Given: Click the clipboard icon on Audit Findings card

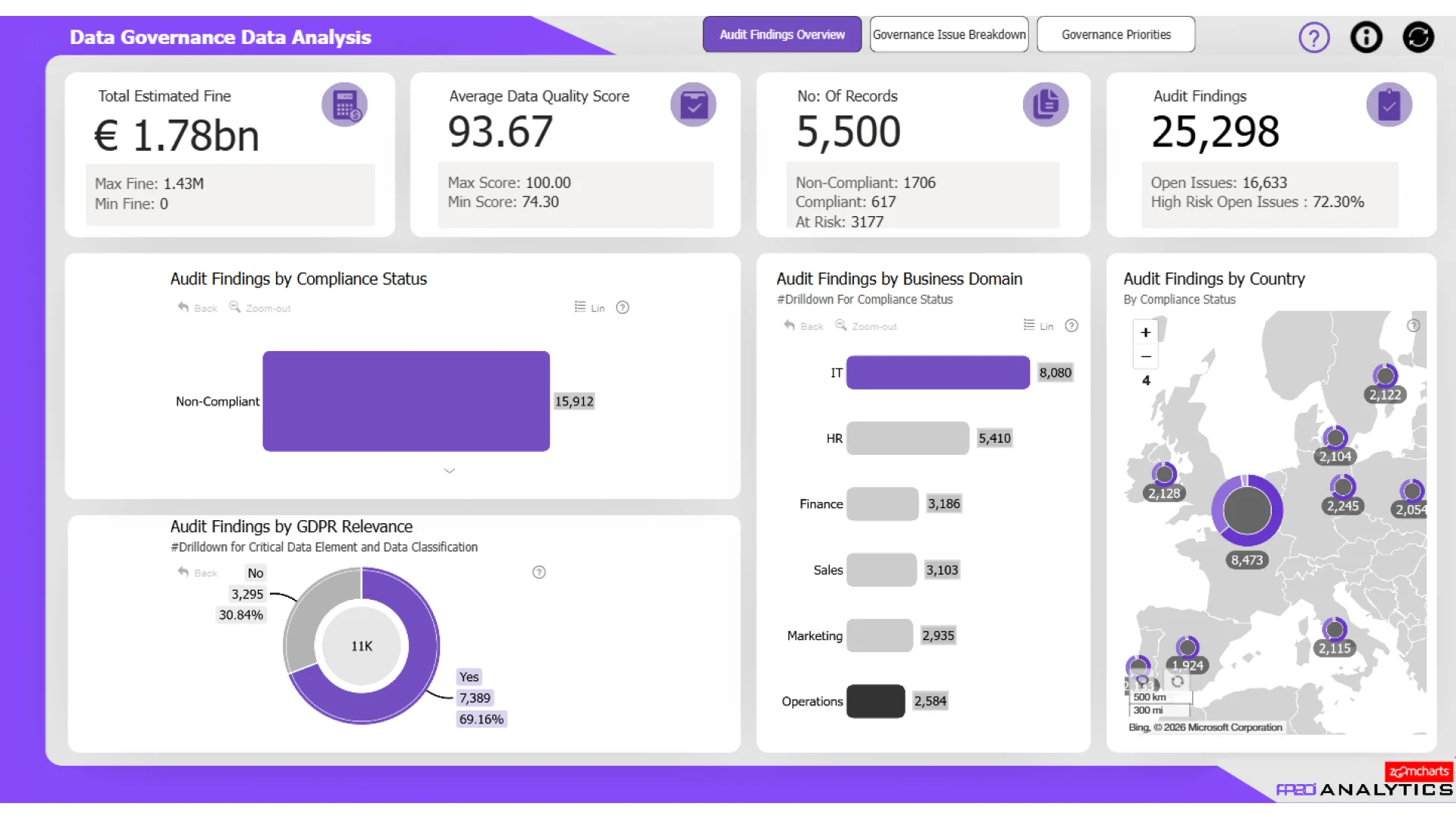Looking at the screenshot, I should [x=1389, y=105].
